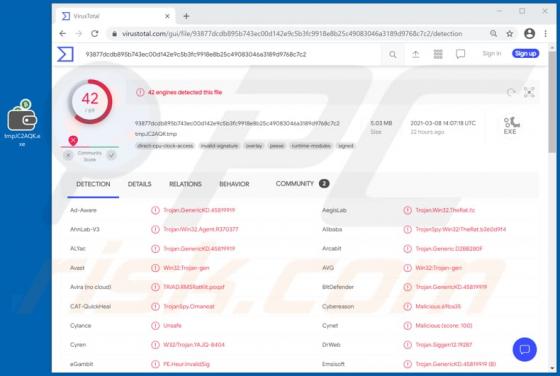560x376 pixels.
Task: Click the EXE file type icon
Action: [511, 125]
